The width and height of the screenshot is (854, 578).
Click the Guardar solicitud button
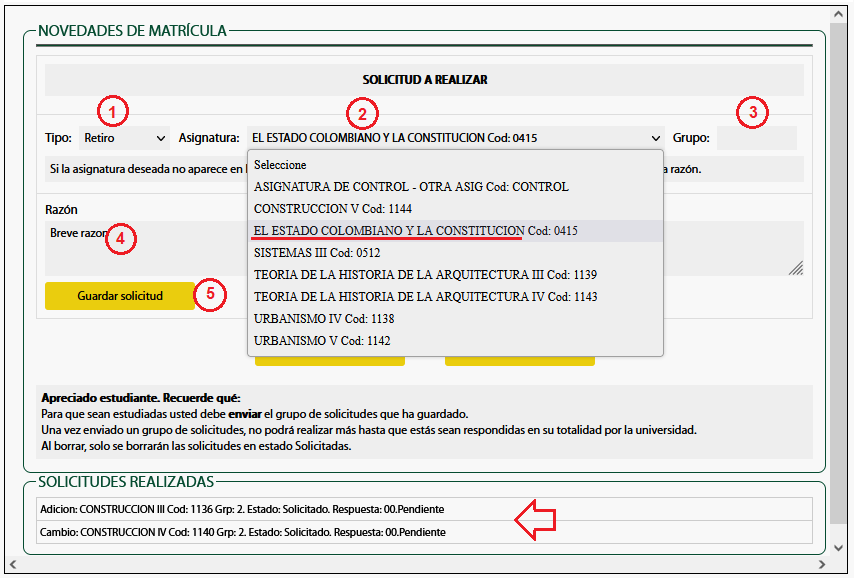tap(120, 296)
